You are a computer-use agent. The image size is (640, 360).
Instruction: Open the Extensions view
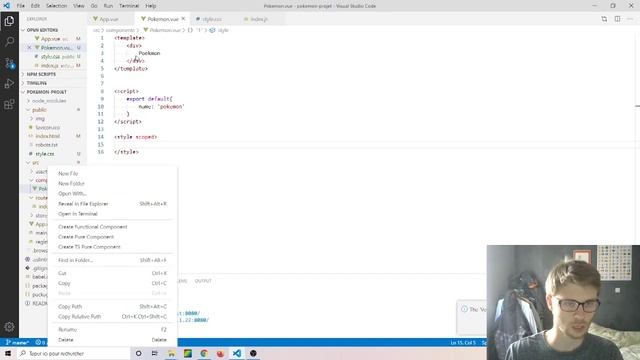(x=9, y=104)
